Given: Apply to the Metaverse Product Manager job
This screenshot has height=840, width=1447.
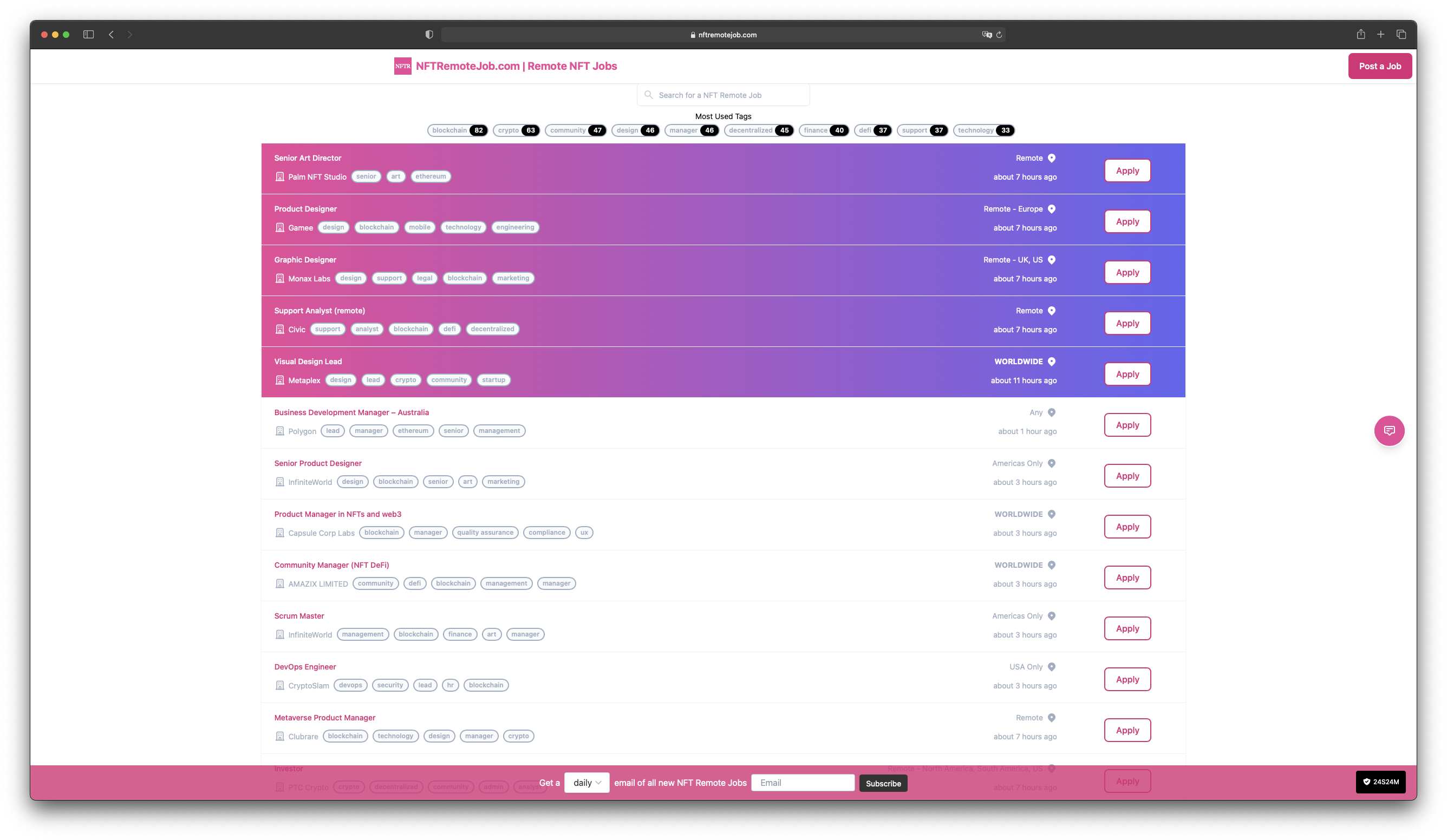Looking at the screenshot, I should click(1127, 730).
